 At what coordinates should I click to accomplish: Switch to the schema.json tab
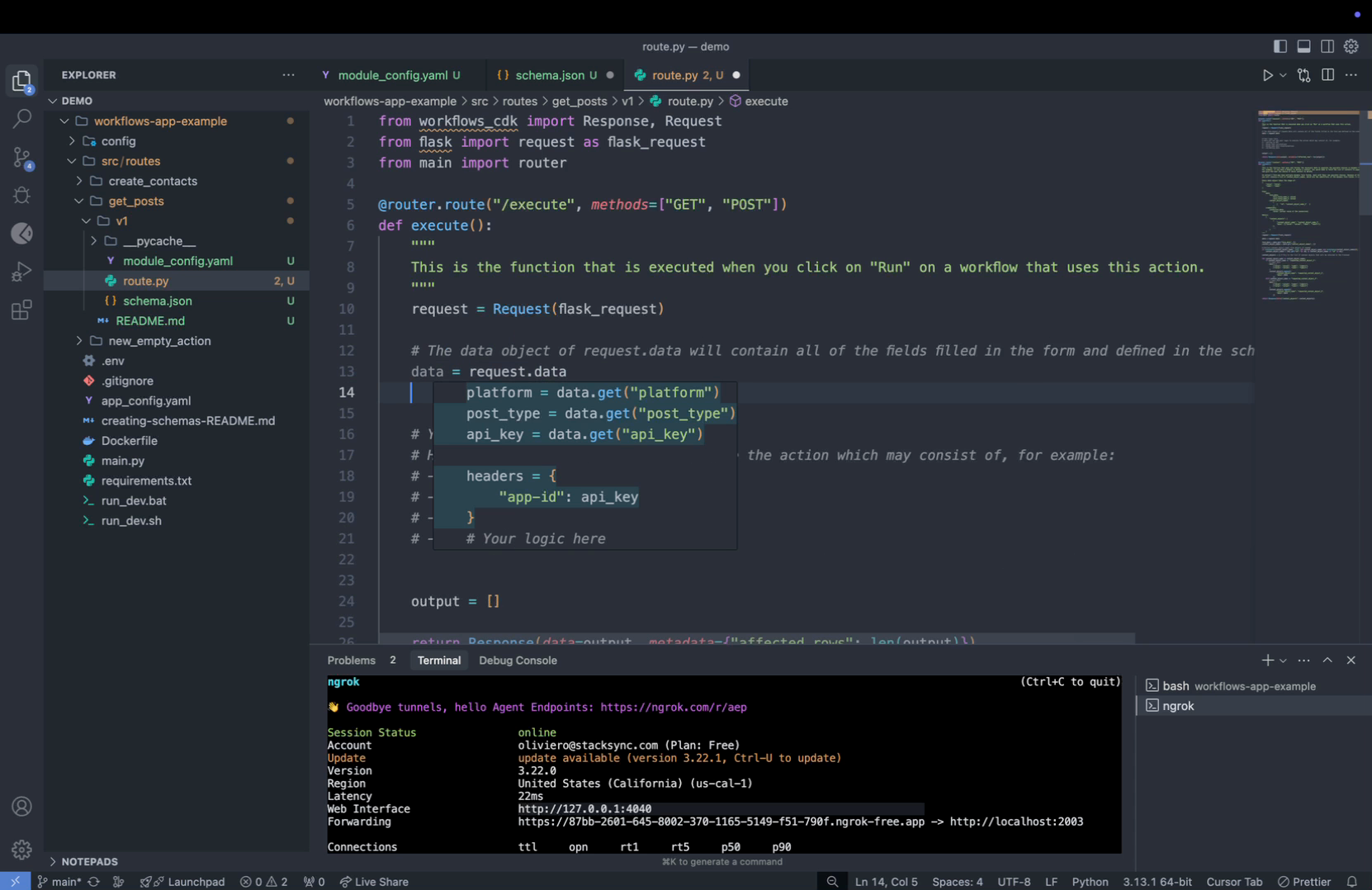click(549, 75)
